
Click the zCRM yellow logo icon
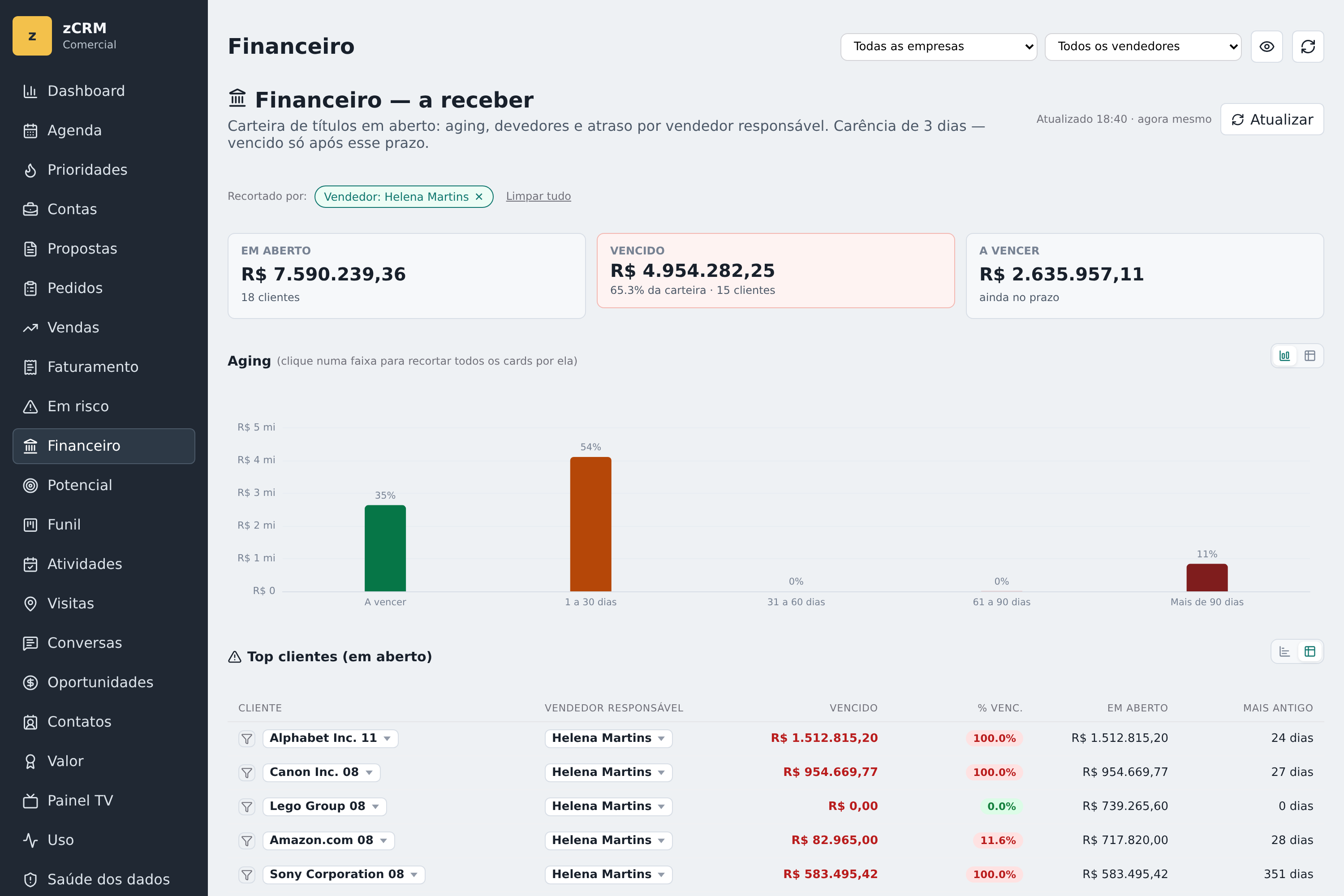(x=32, y=35)
